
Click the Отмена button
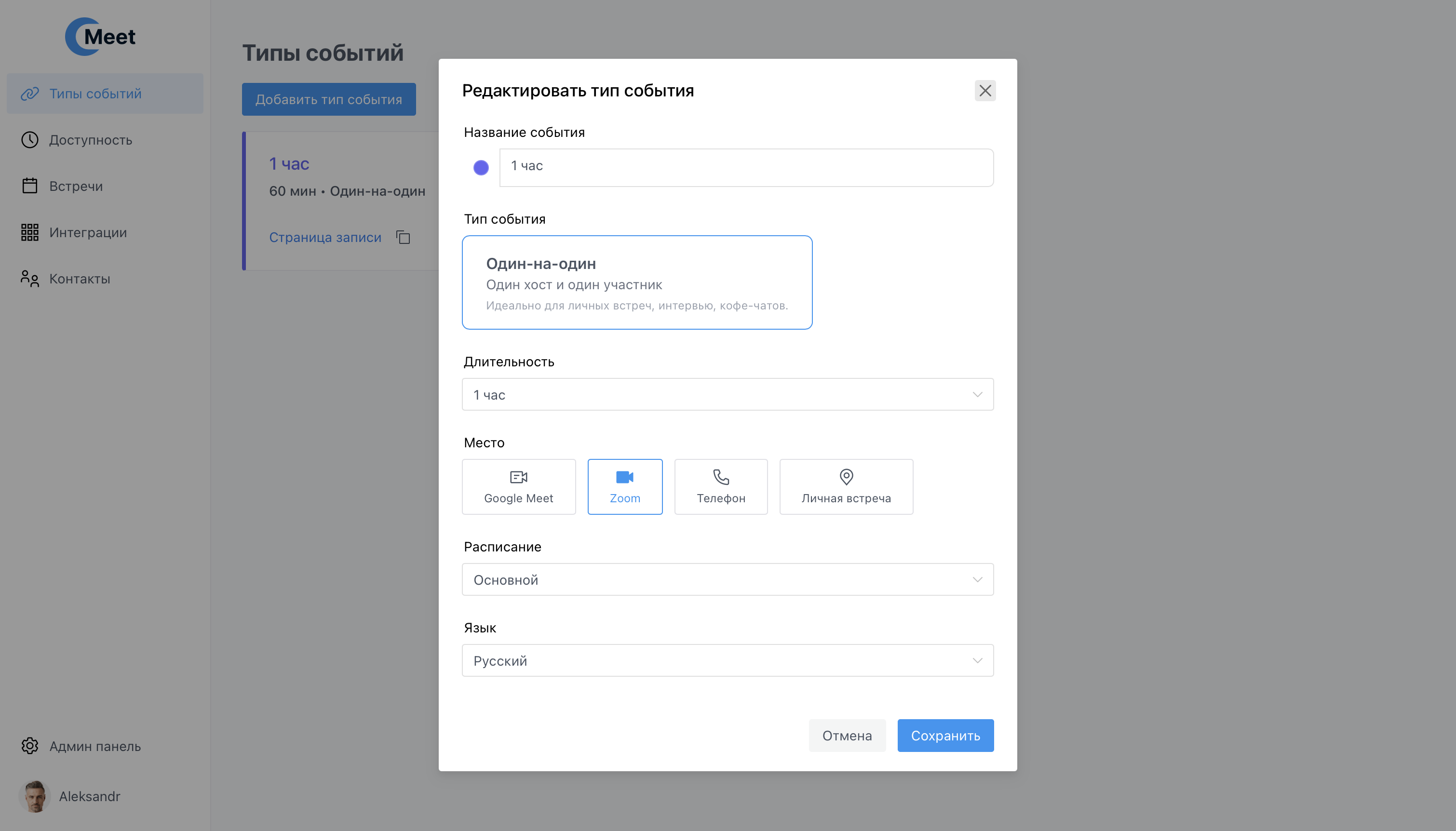tap(847, 736)
